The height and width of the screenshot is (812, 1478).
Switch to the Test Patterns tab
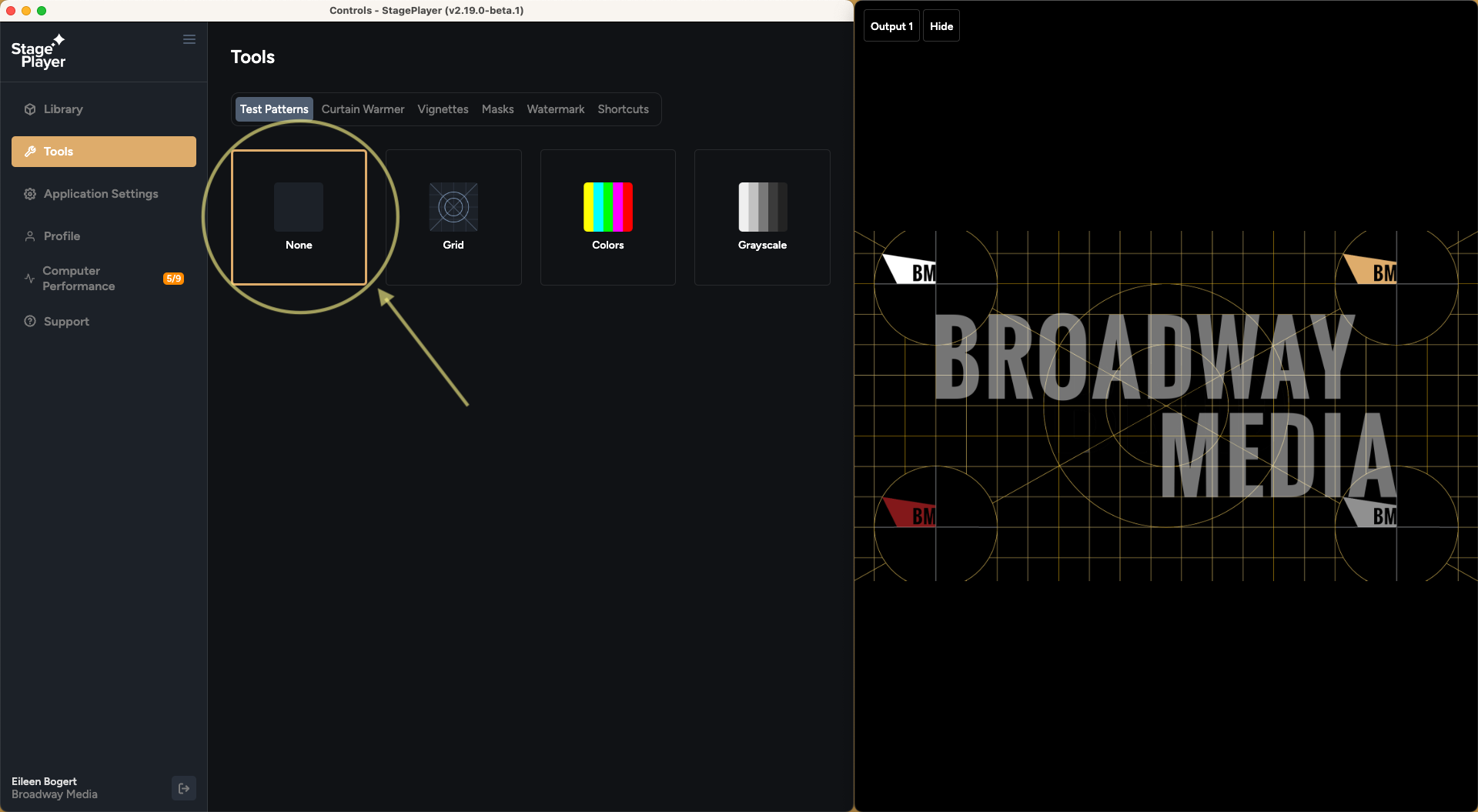coord(274,109)
